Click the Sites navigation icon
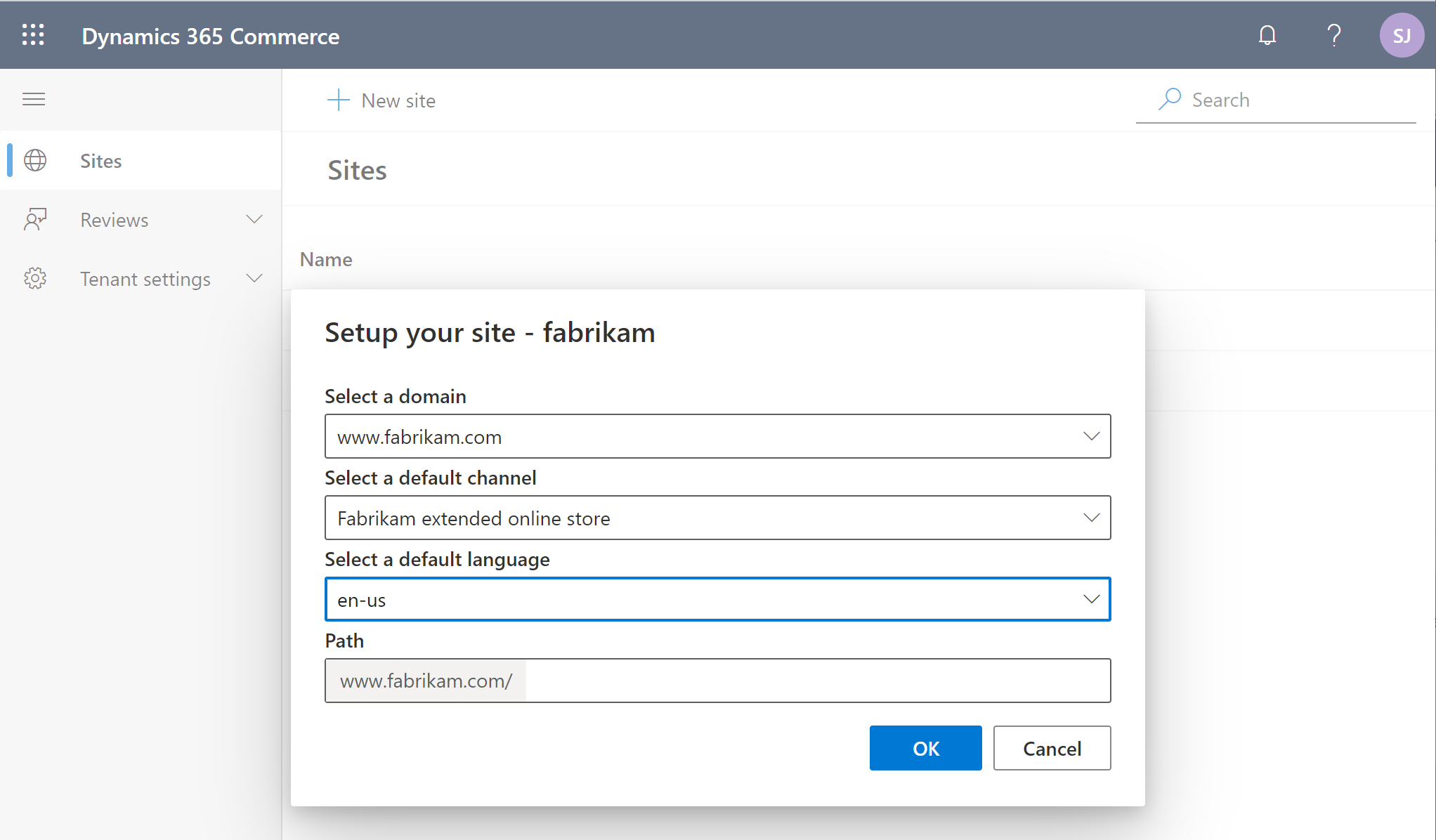The width and height of the screenshot is (1436, 840). 34,160
